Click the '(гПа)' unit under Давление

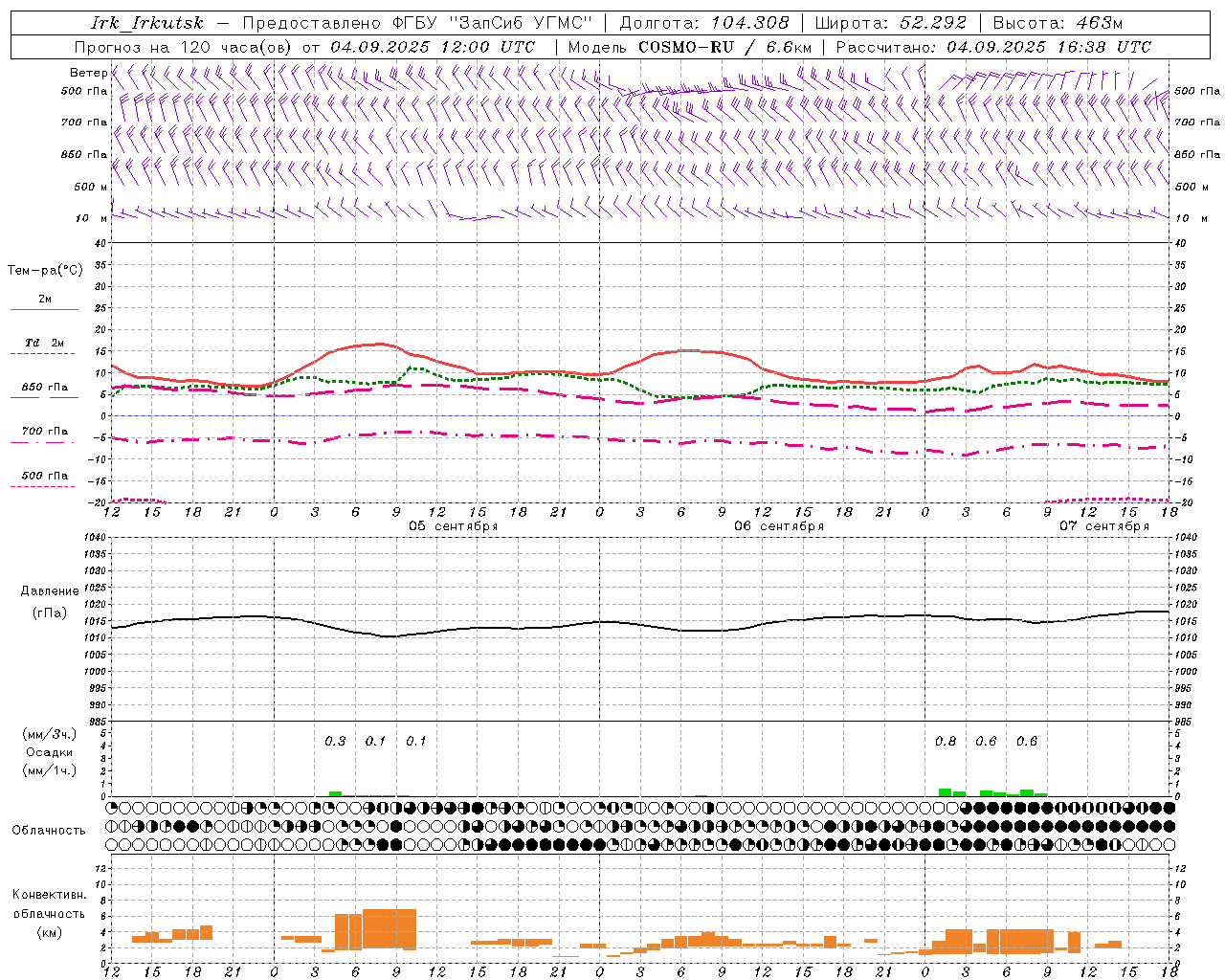(49, 613)
